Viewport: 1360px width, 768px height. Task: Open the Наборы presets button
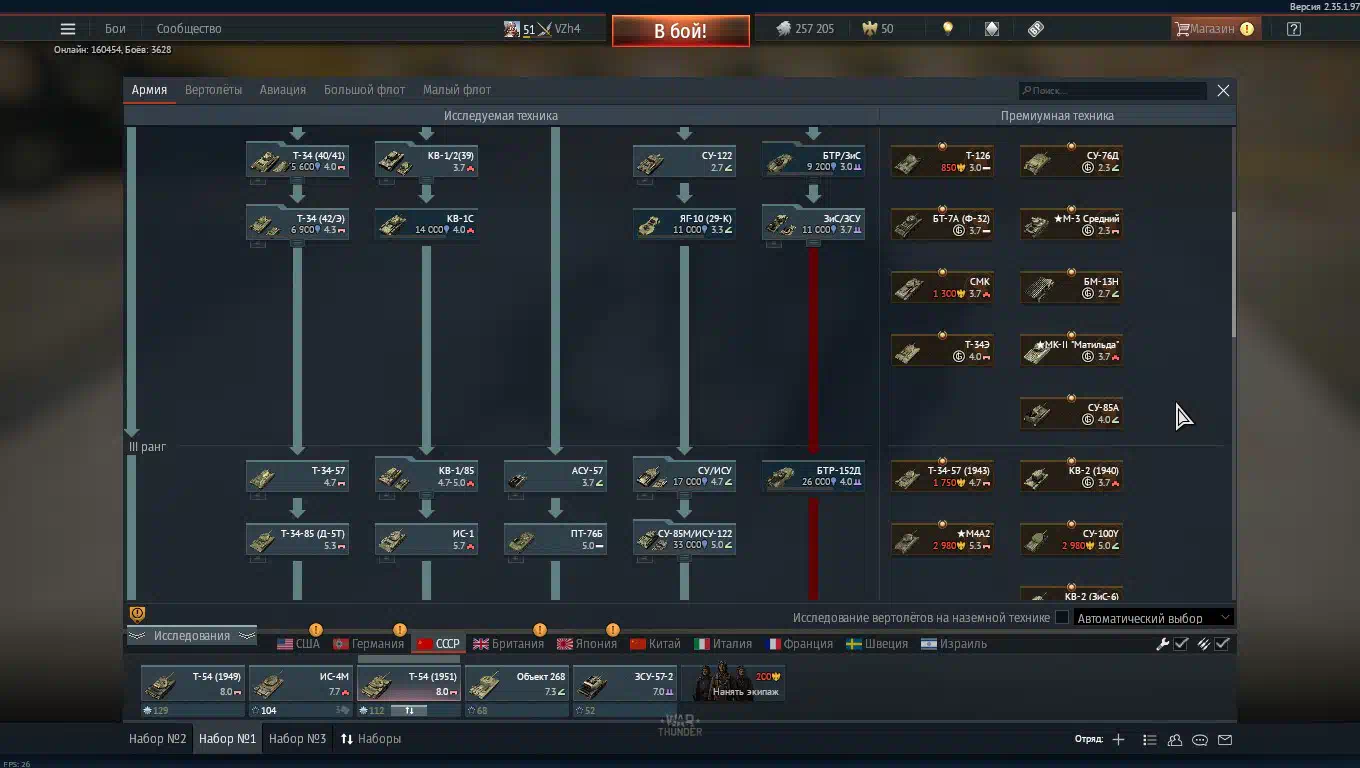tap(371, 739)
